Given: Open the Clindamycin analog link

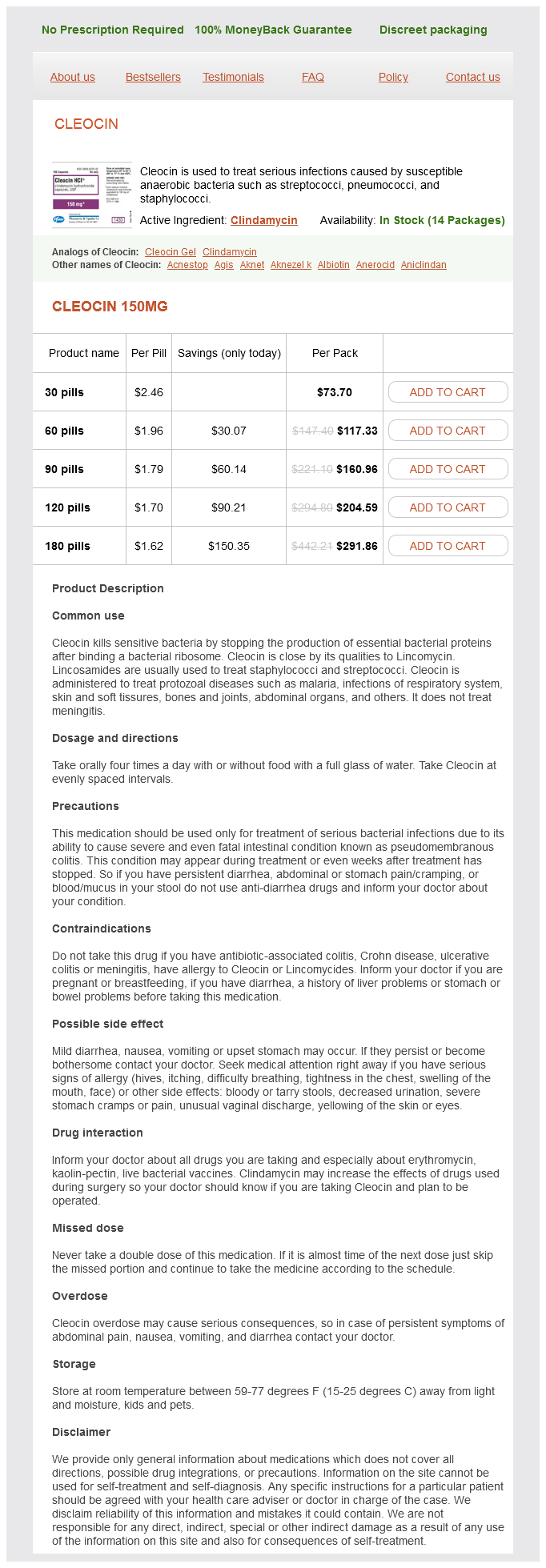Looking at the screenshot, I should [230, 252].
